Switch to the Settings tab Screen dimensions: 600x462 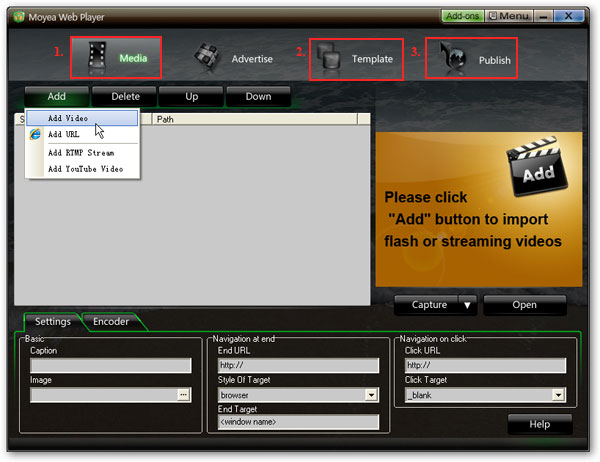click(x=53, y=322)
